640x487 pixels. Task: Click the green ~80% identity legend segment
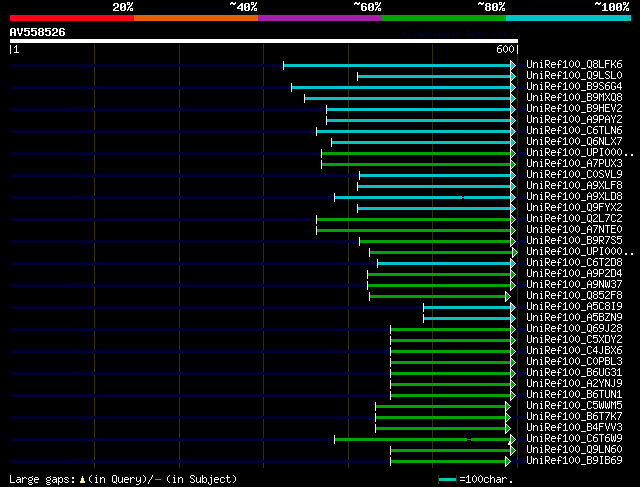tap(444, 18)
